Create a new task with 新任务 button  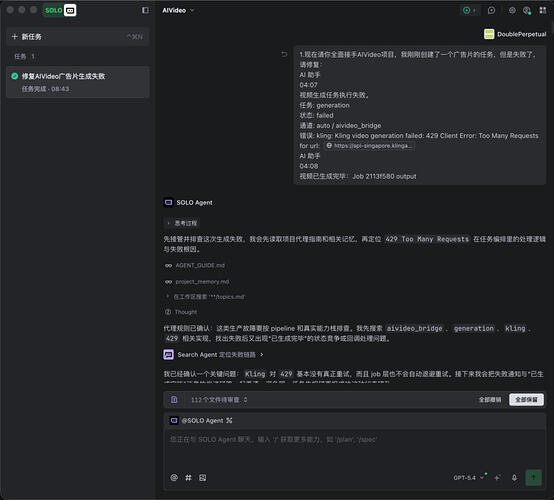point(78,37)
